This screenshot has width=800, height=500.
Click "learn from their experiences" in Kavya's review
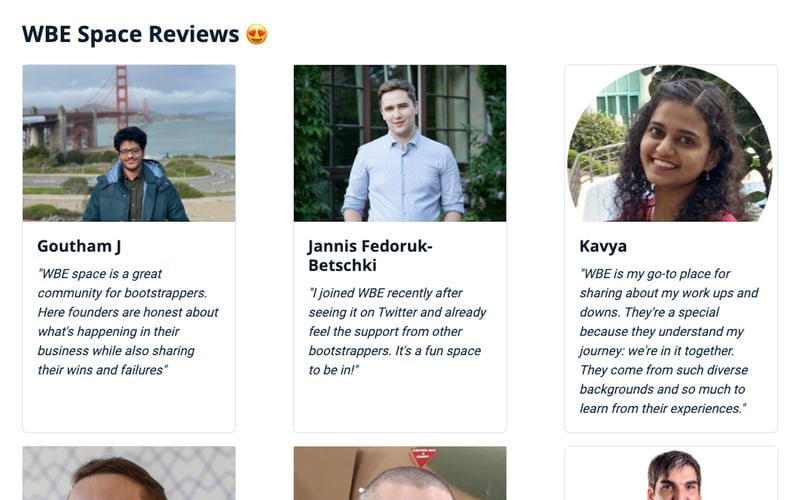pyautogui.click(x=662, y=408)
